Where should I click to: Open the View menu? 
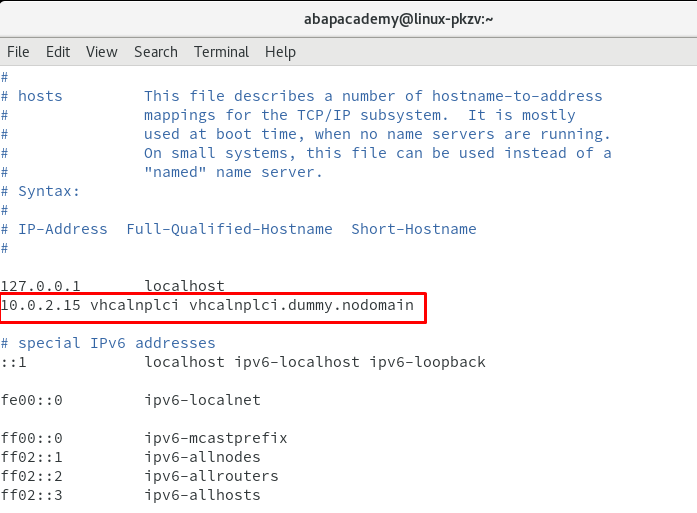102,52
